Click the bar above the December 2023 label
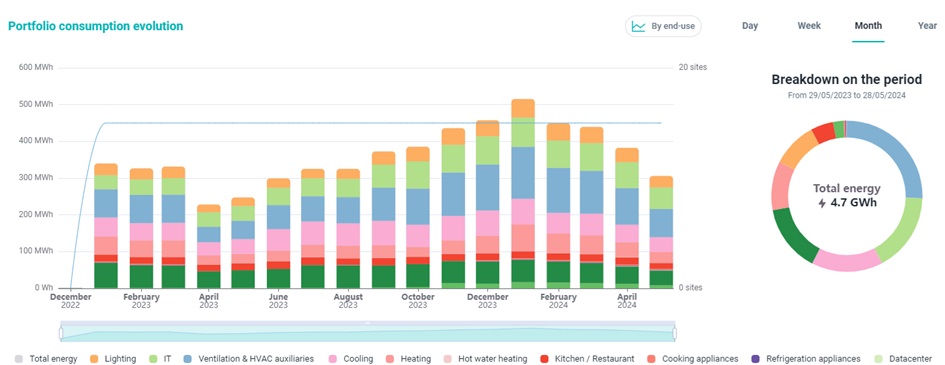 pyautogui.click(x=488, y=204)
